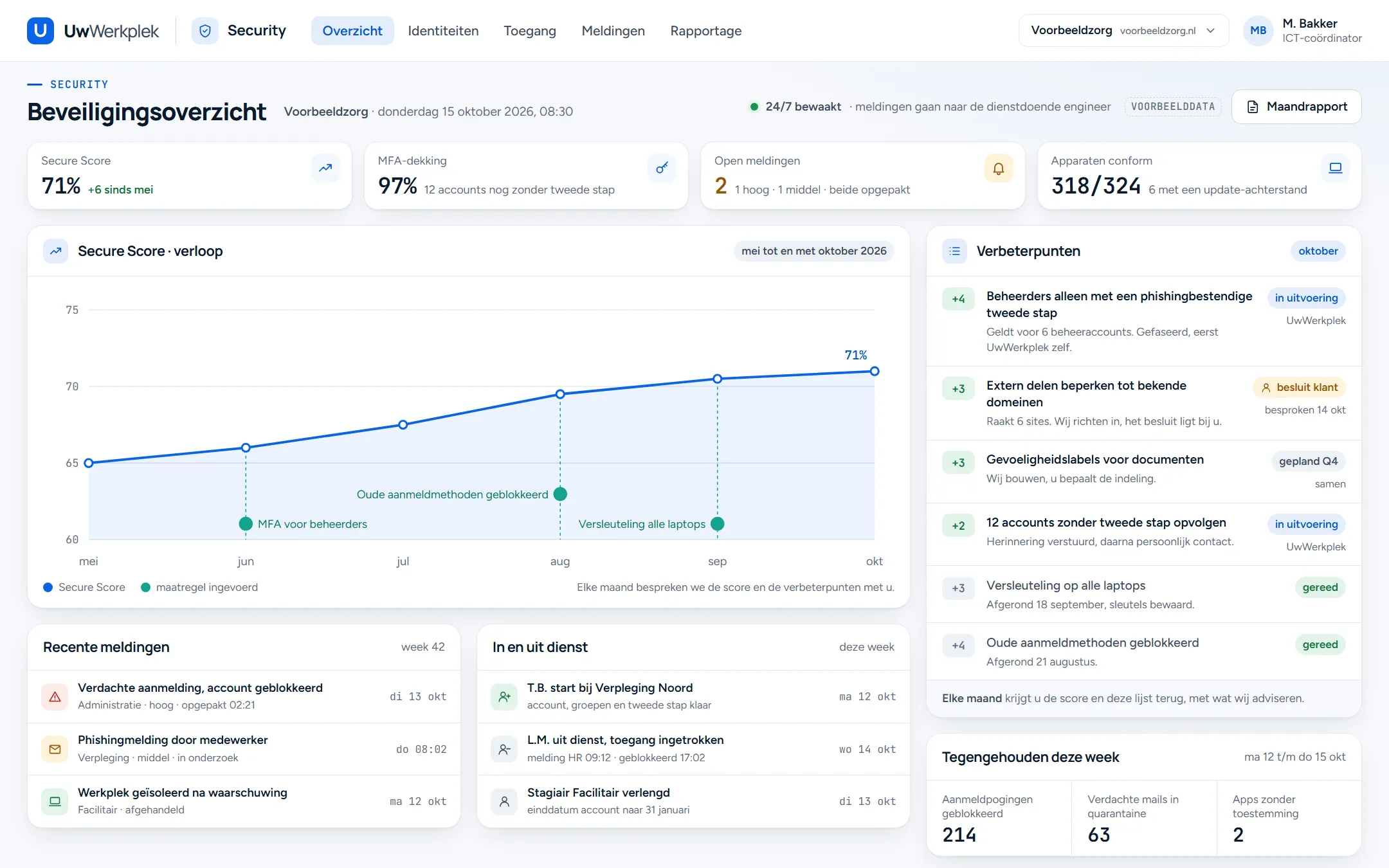1389x868 pixels.
Task: Click the person icon of Stagiair Facilitair
Action: [504, 801]
